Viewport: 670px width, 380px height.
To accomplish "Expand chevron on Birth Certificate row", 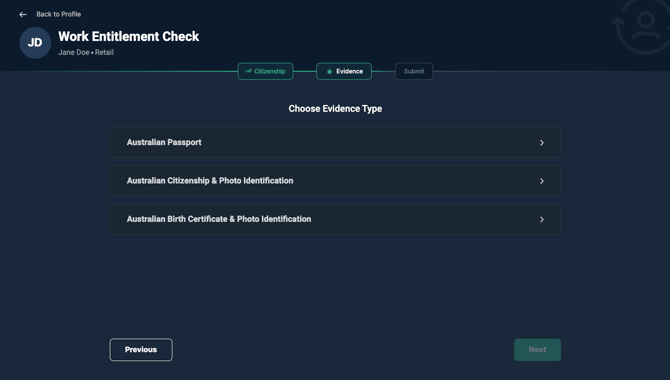I will coord(542,220).
